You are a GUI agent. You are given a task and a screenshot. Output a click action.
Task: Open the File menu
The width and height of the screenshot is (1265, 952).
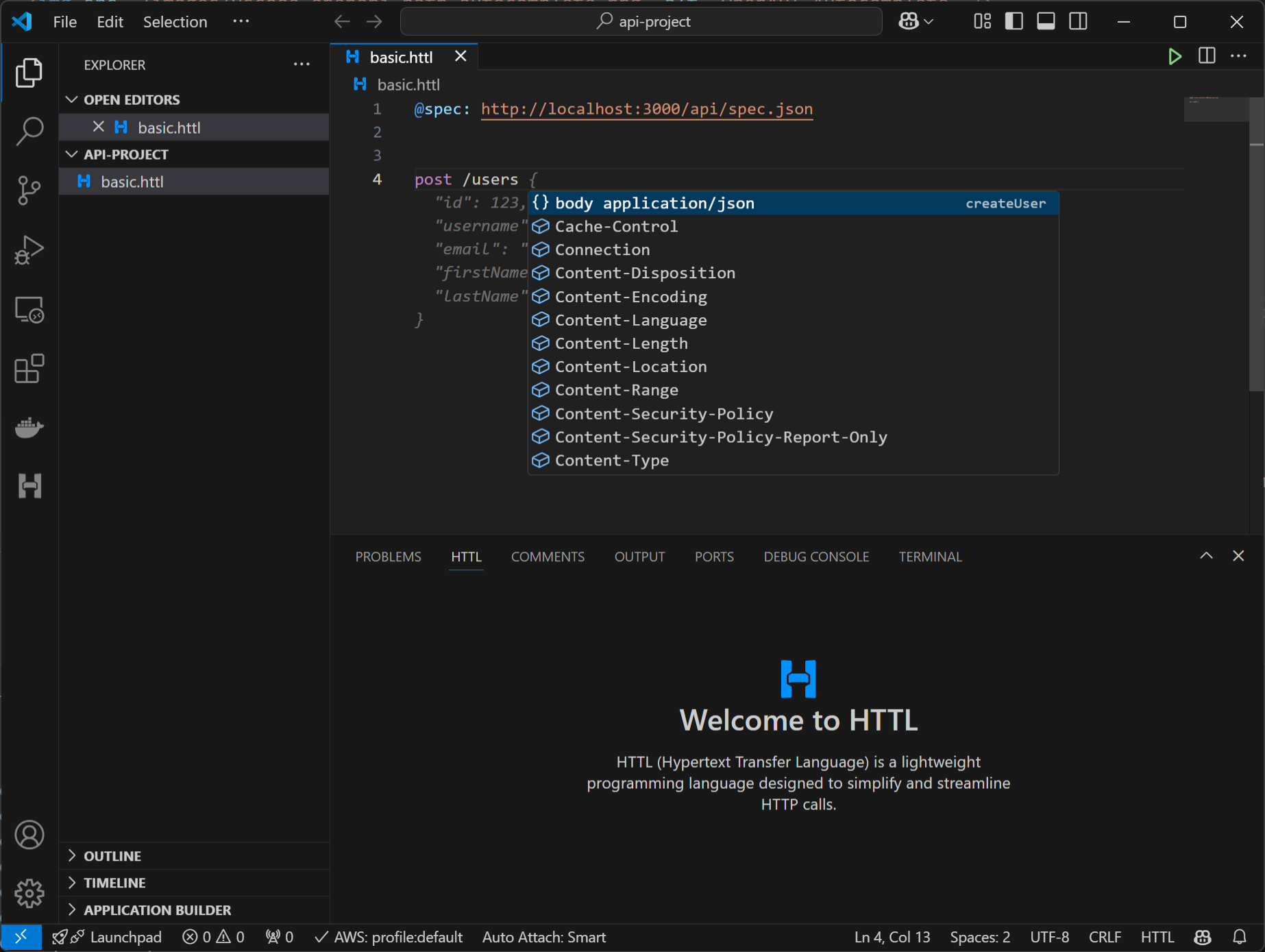[65, 22]
